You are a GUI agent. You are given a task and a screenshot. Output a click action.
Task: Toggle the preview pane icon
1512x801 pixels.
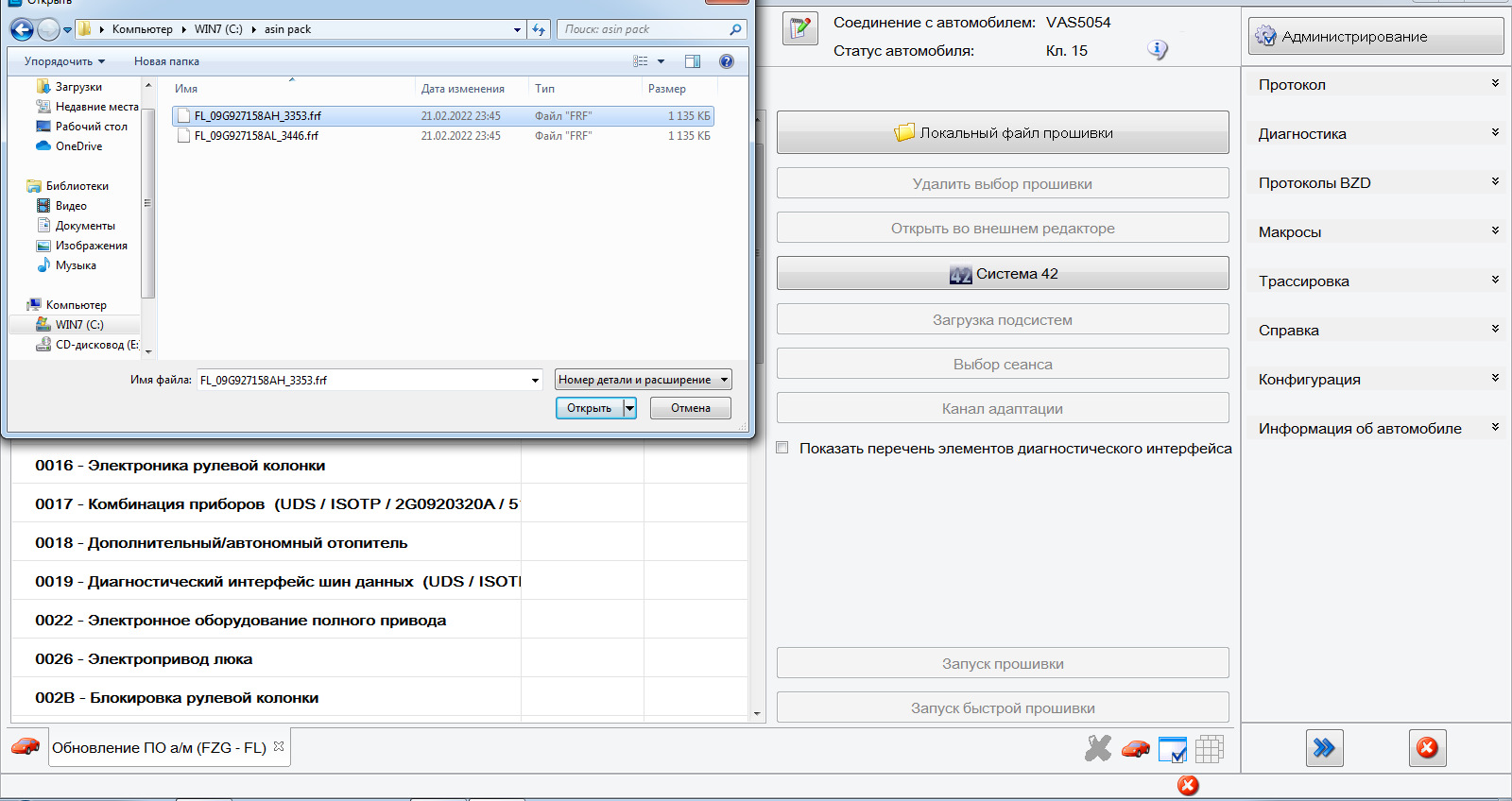(x=693, y=61)
